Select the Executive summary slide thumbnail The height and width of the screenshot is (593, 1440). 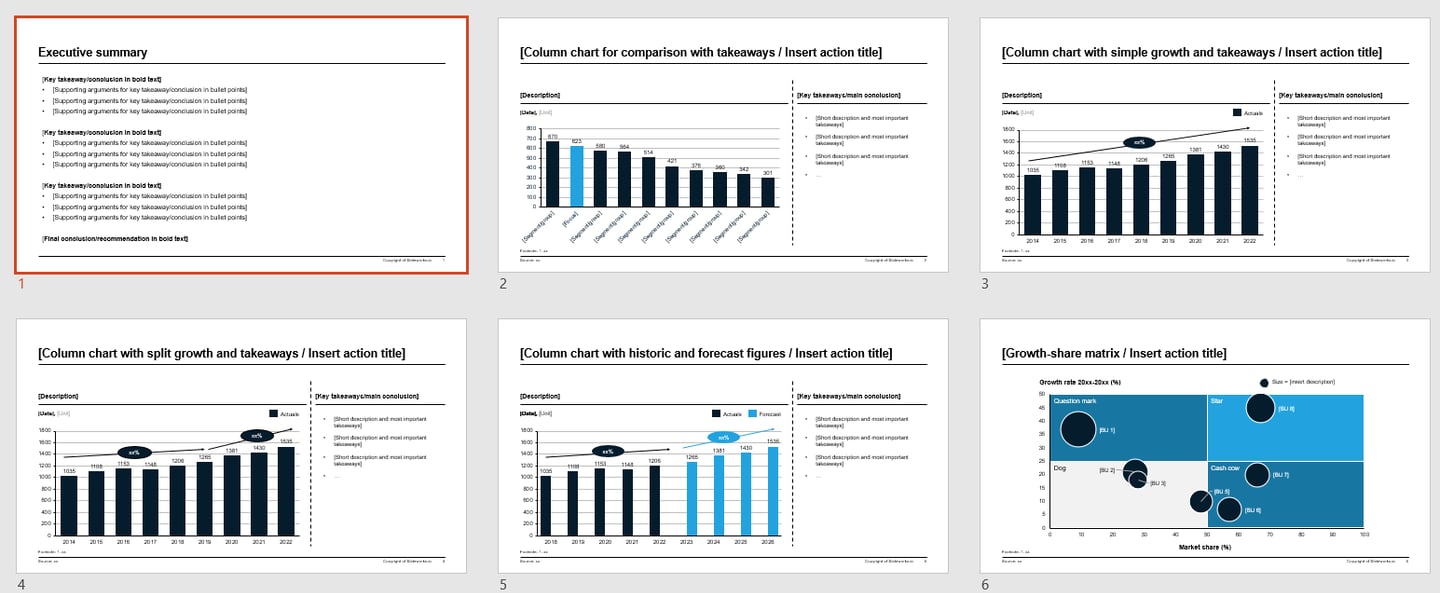point(241,145)
